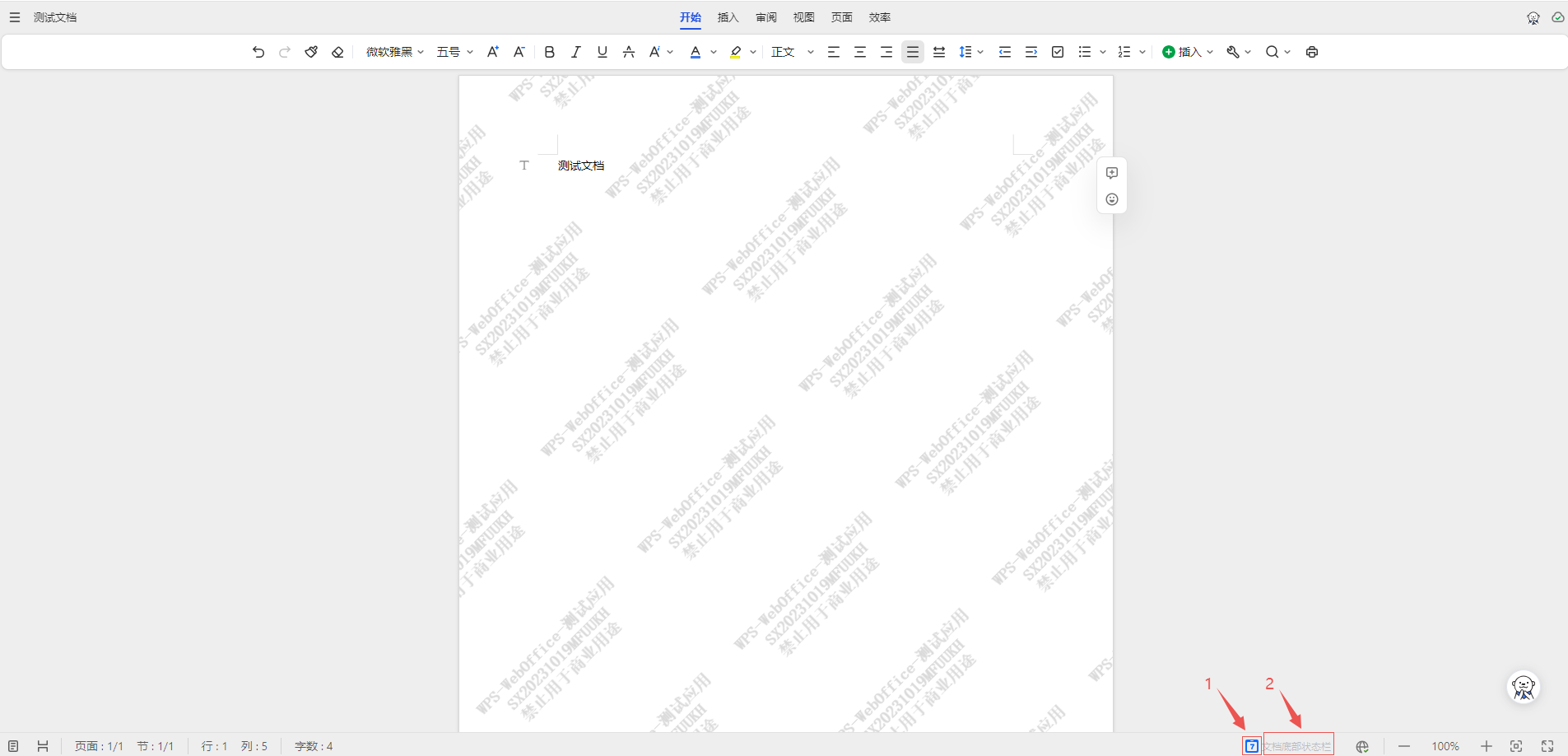Viewport: 1568px width, 756px height.
Task: Undo the last action
Action: 258,52
